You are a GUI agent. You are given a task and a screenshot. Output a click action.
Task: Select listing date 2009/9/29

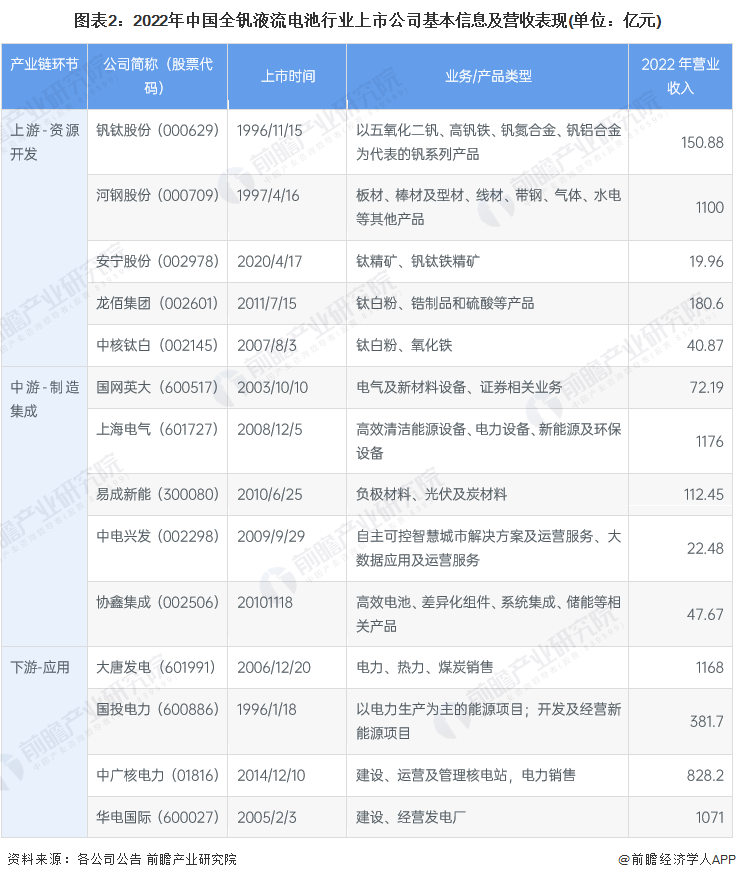coord(271,537)
